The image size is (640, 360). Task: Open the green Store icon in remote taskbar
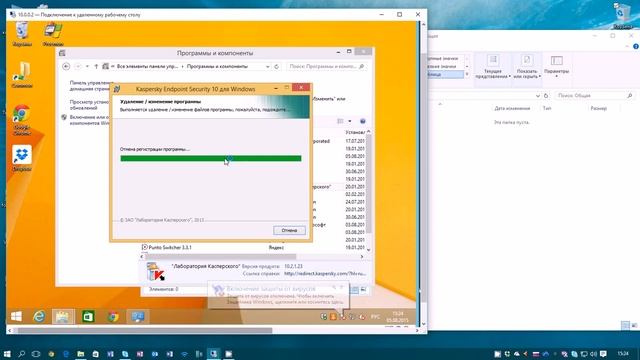pos(88,317)
